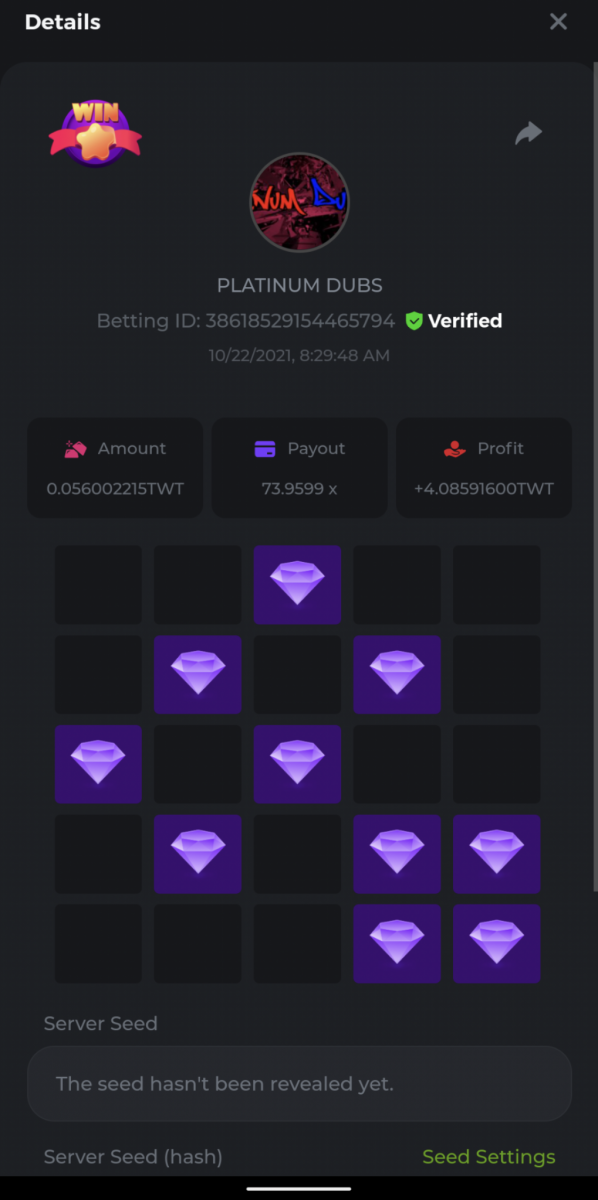The image size is (598, 1200).
Task: Click the empty bottom-left grid tile
Action: (98, 944)
